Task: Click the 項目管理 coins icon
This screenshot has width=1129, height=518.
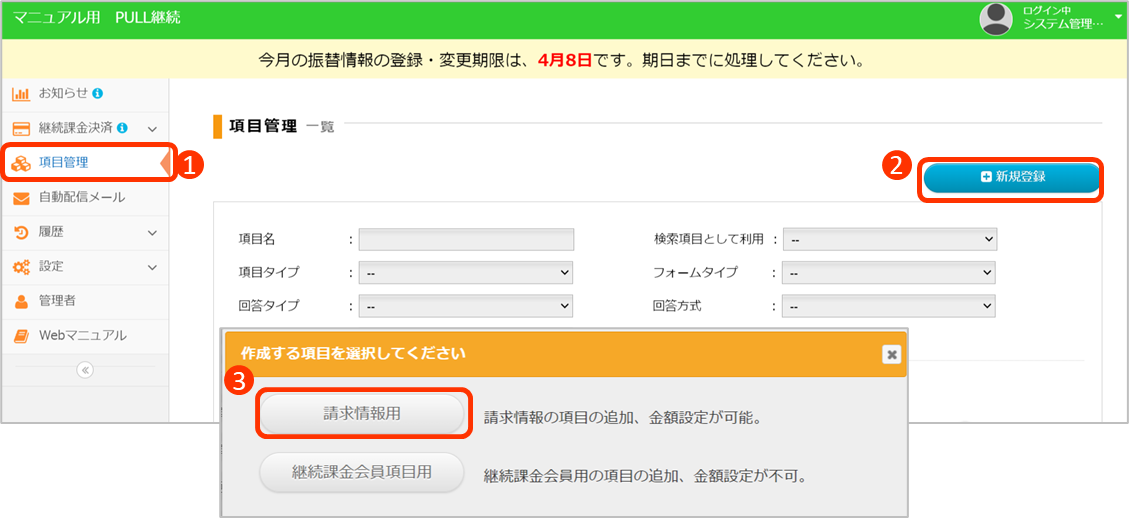Action: click(x=21, y=163)
